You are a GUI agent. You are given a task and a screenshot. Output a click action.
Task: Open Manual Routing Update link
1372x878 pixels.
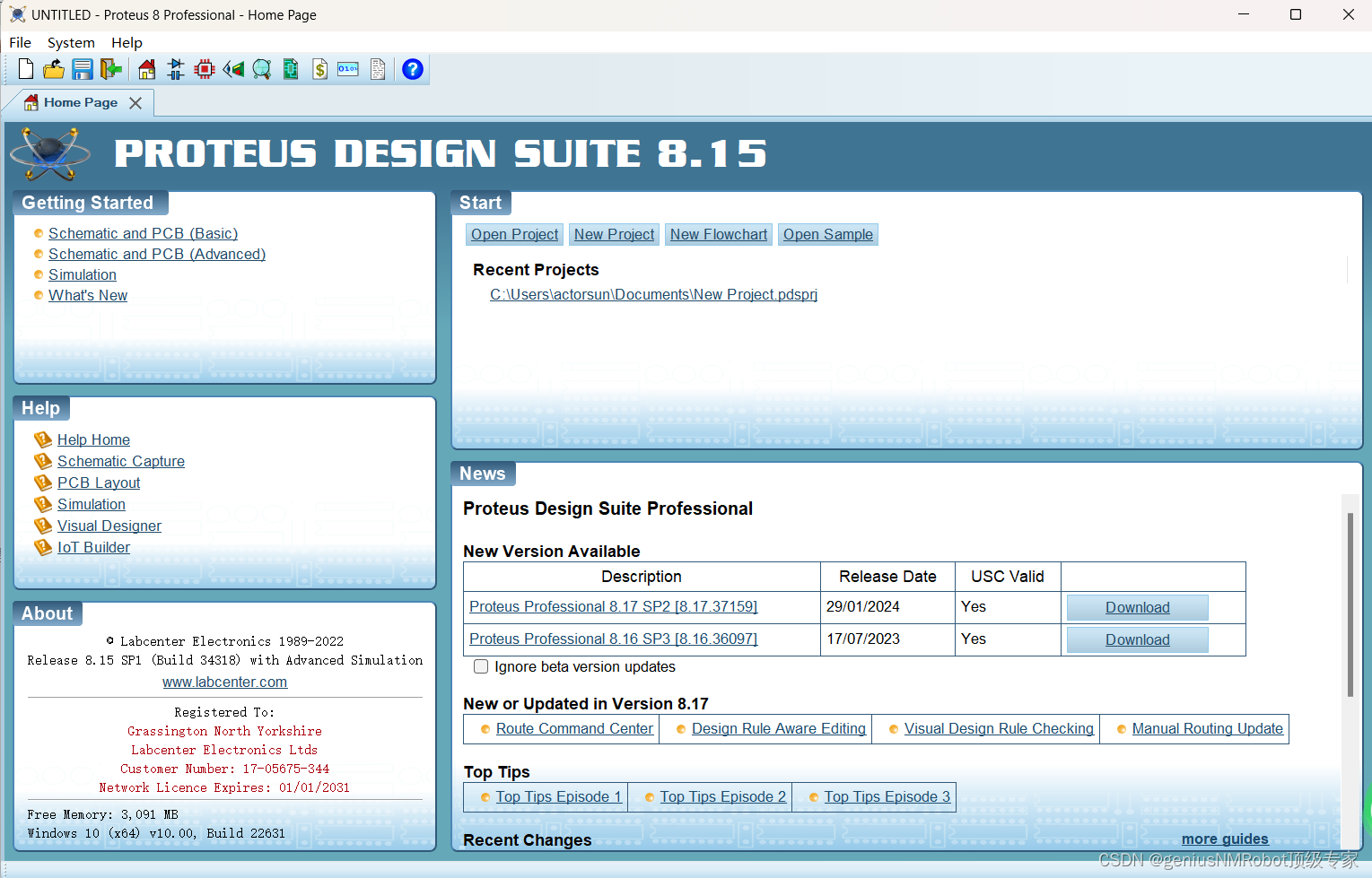click(1207, 728)
